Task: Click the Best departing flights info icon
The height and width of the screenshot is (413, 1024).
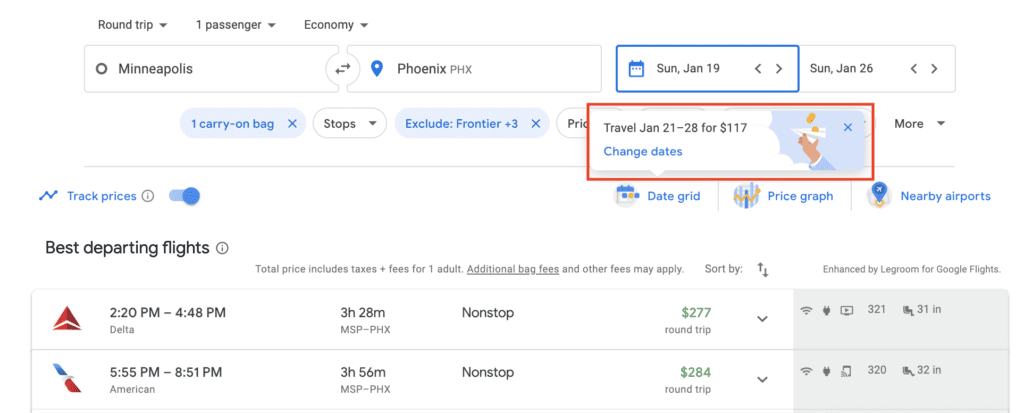Action: [x=222, y=248]
